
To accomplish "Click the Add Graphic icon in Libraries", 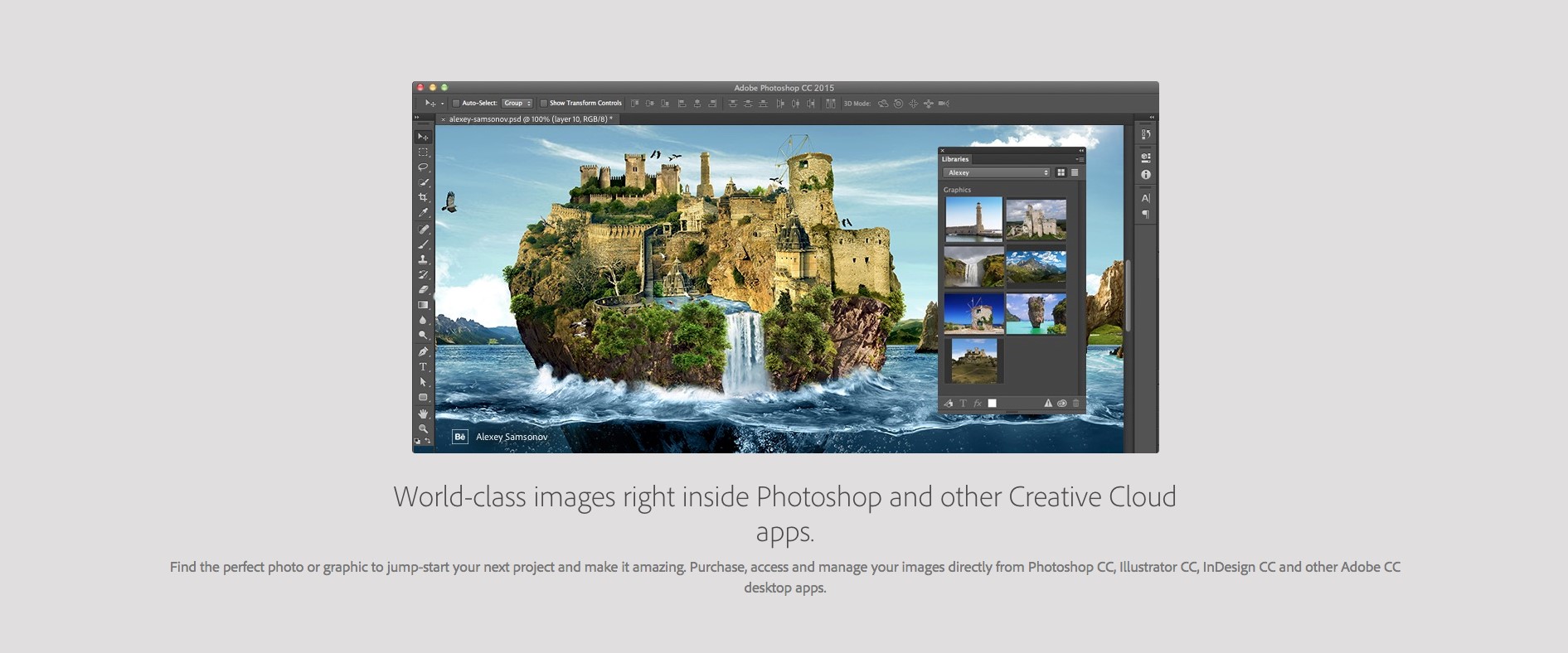I will pyautogui.click(x=949, y=404).
